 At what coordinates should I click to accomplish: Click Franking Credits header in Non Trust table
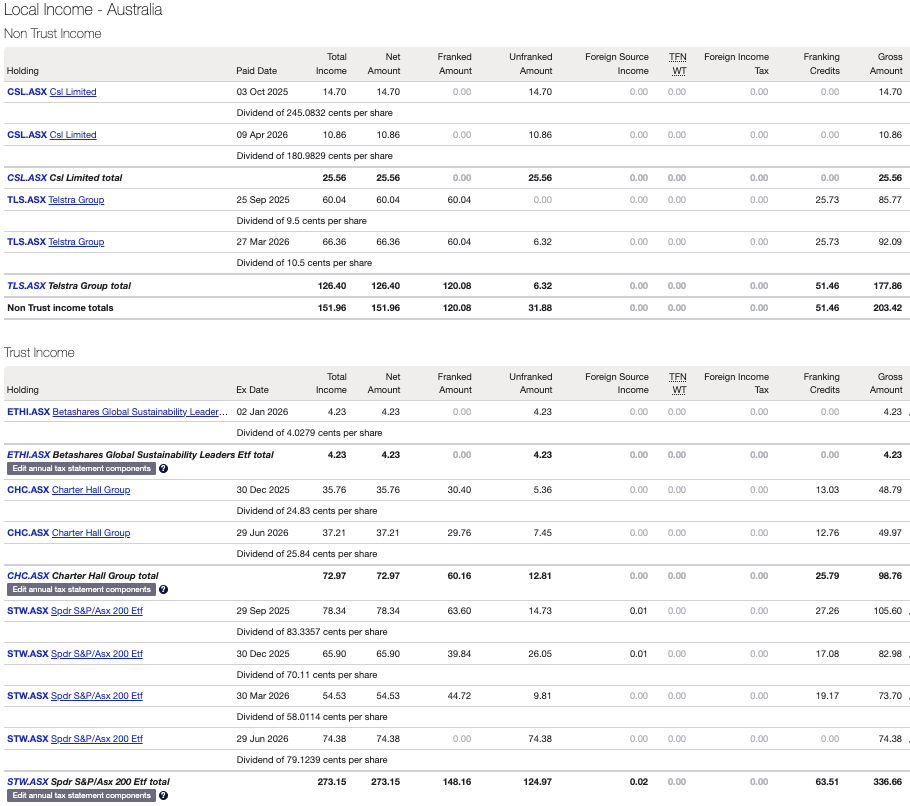click(x=821, y=64)
